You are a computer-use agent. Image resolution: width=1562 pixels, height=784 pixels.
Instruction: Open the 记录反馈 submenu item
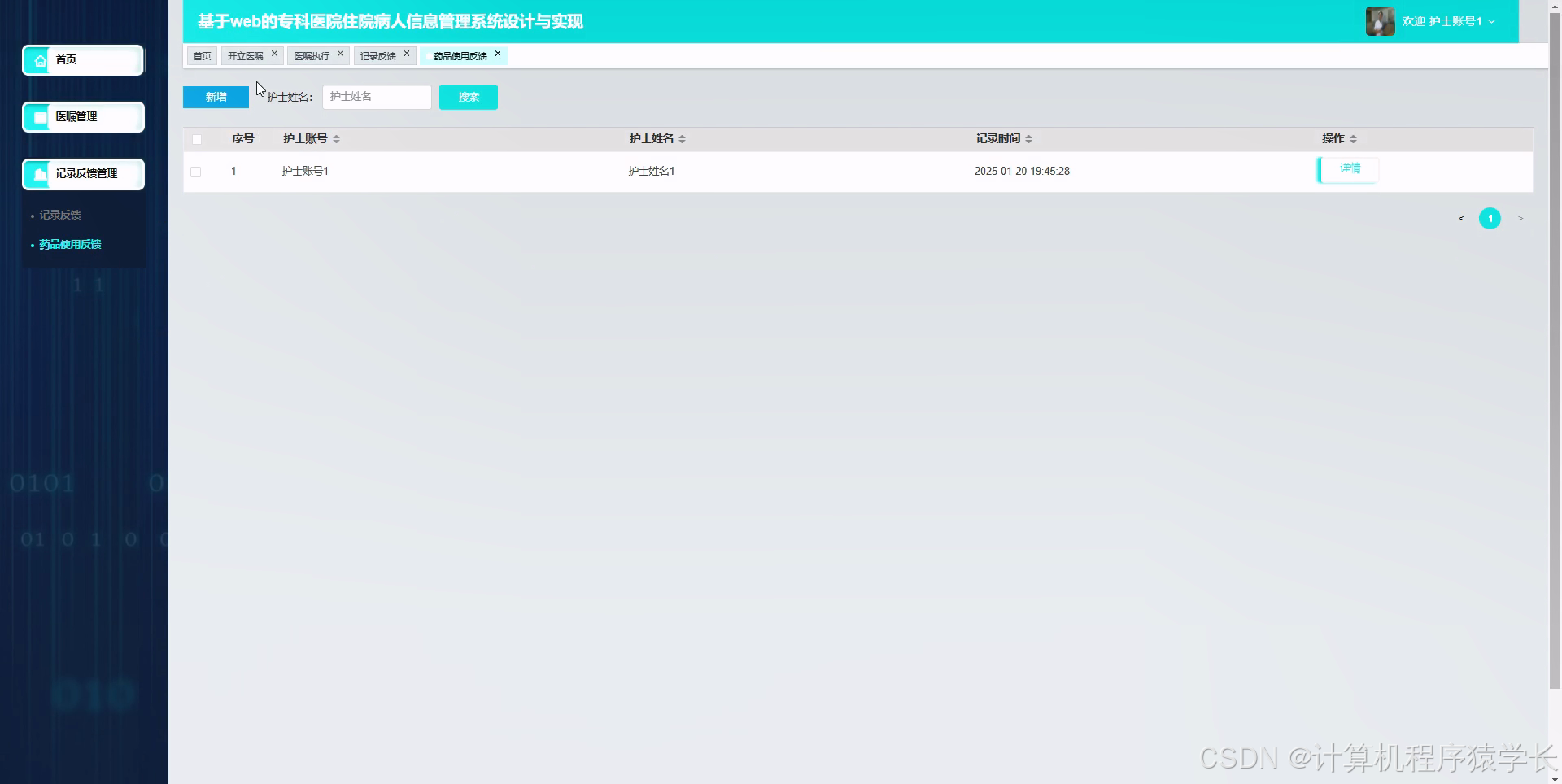pyautogui.click(x=60, y=216)
